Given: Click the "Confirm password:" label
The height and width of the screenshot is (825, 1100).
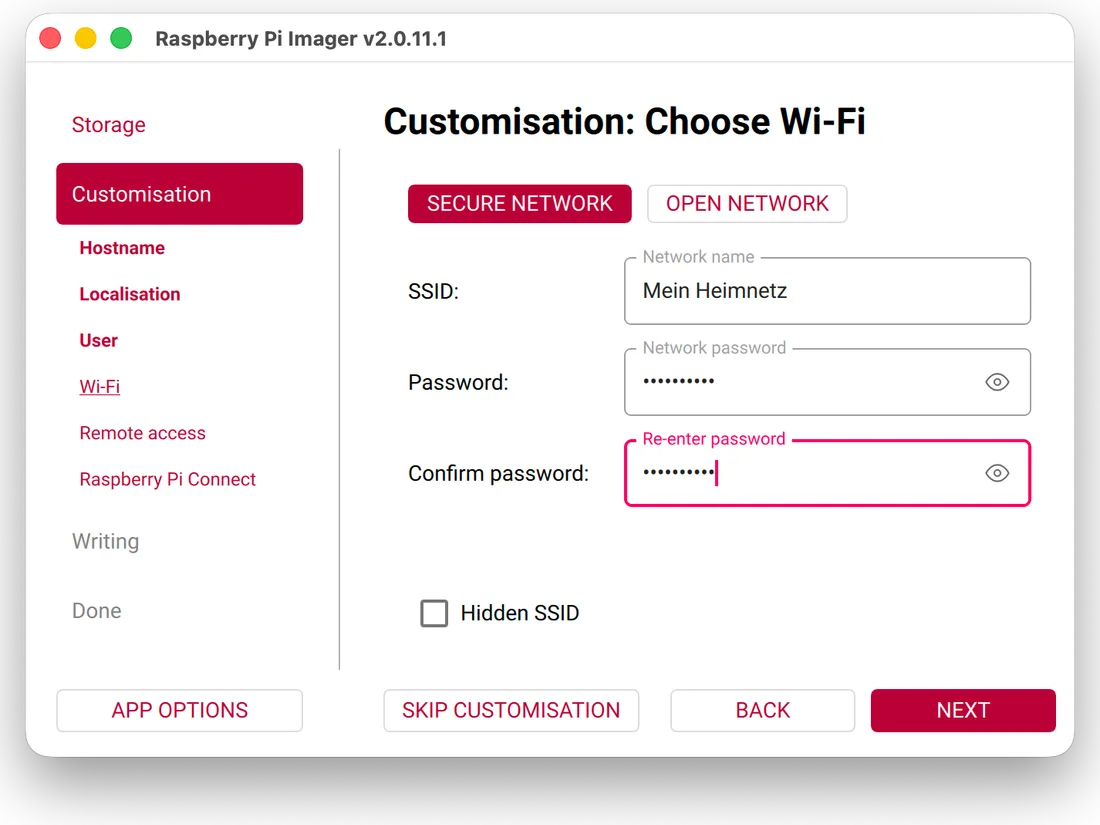Looking at the screenshot, I should click(x=499, y=474).
